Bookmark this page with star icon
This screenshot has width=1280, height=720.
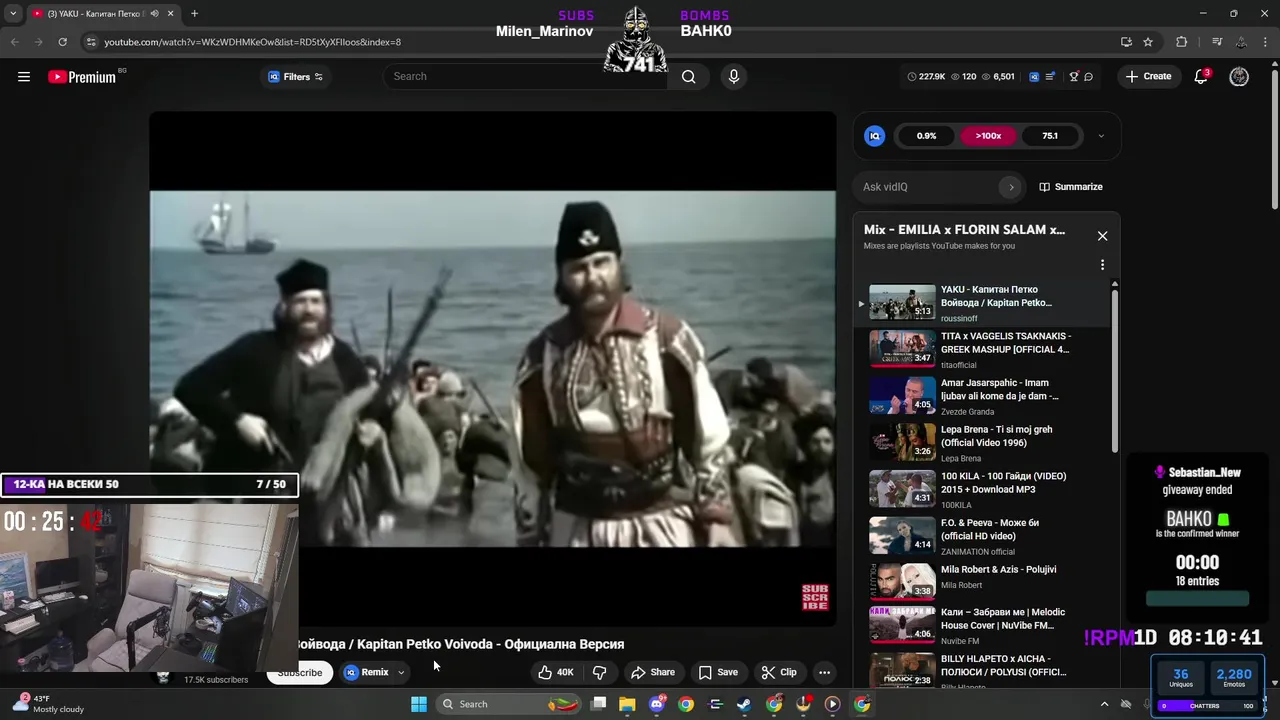[x=1148, y=42]
